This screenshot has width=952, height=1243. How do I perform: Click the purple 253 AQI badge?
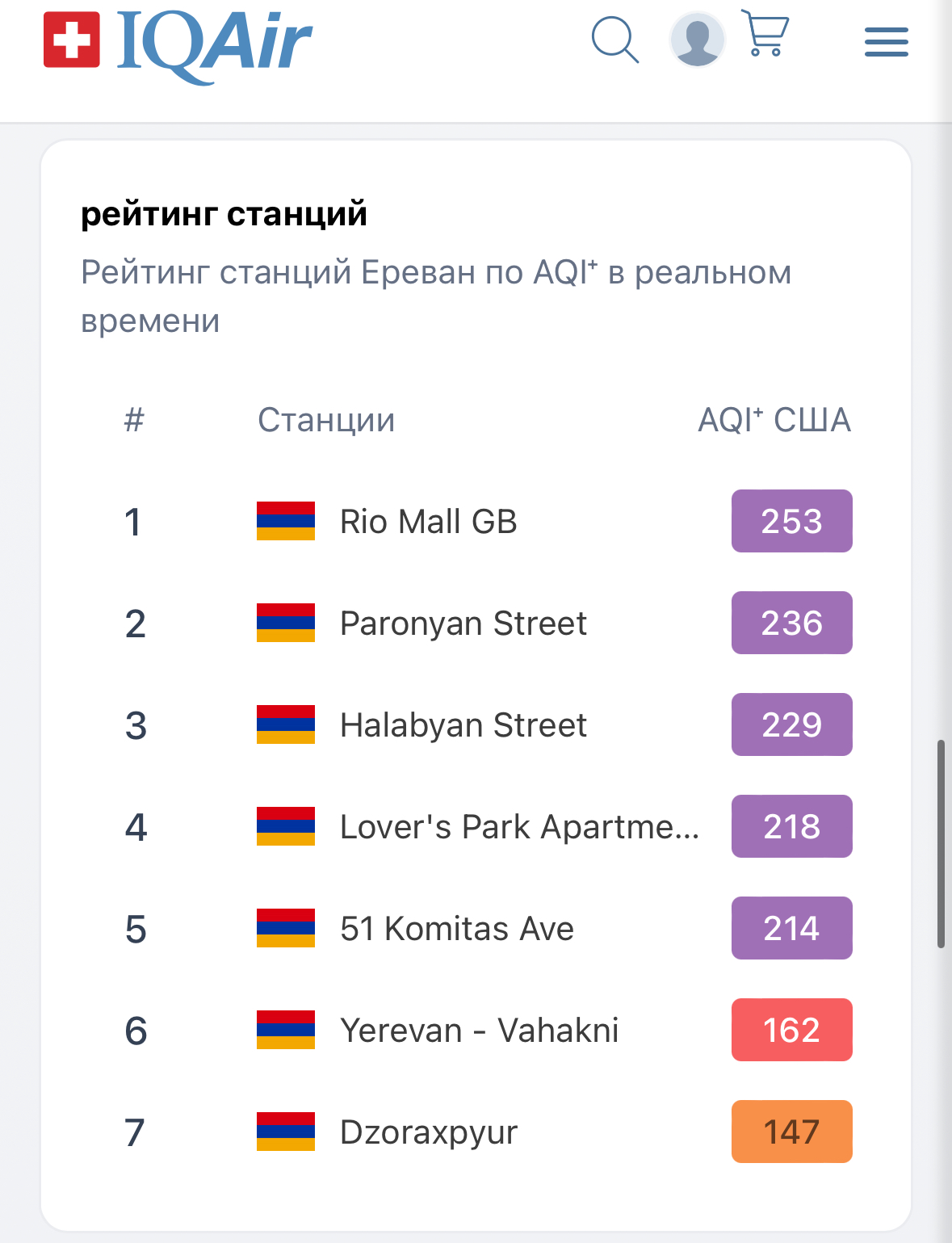click(x=791, y=521)
